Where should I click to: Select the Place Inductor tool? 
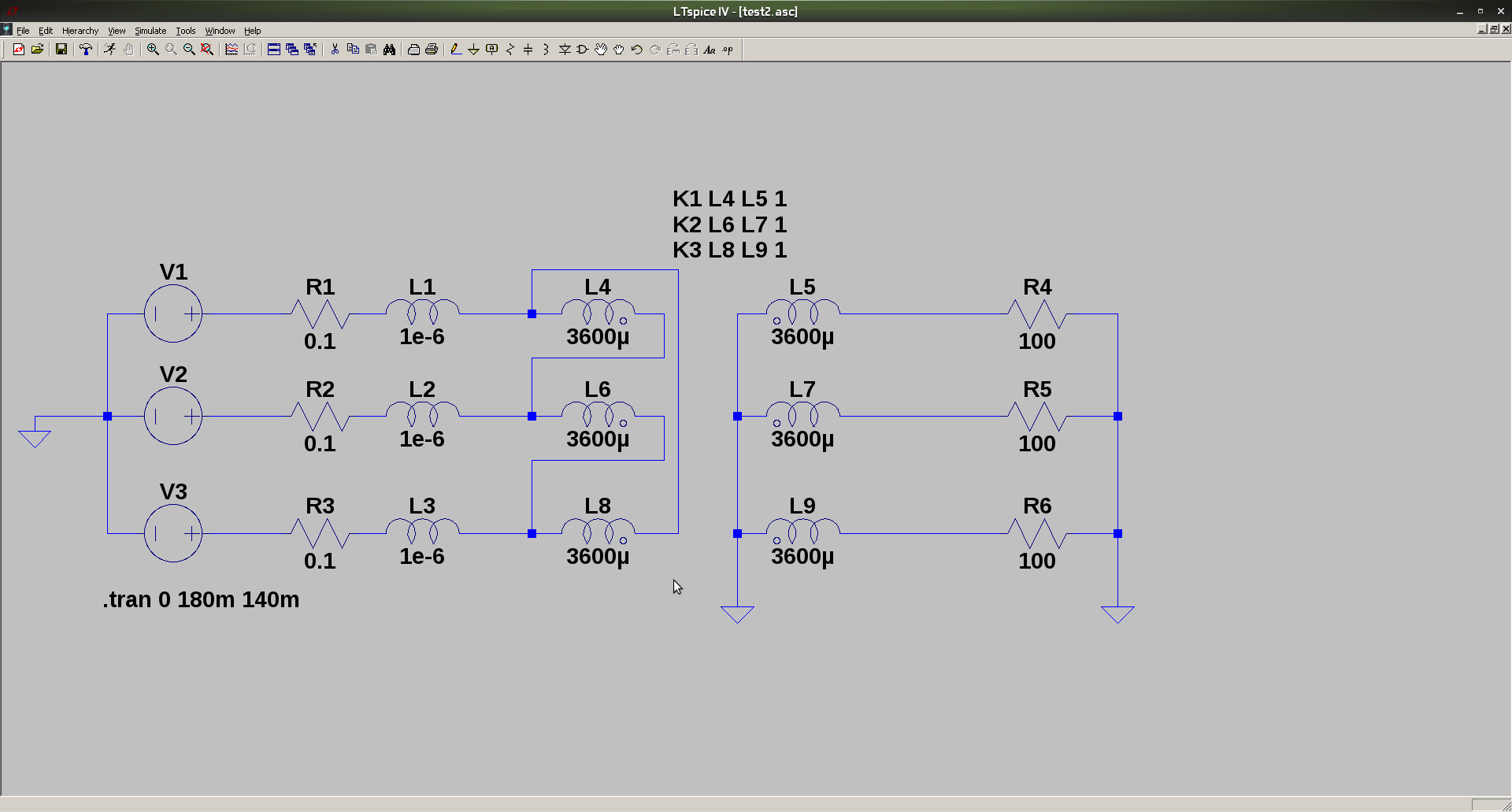coord(547,50)
